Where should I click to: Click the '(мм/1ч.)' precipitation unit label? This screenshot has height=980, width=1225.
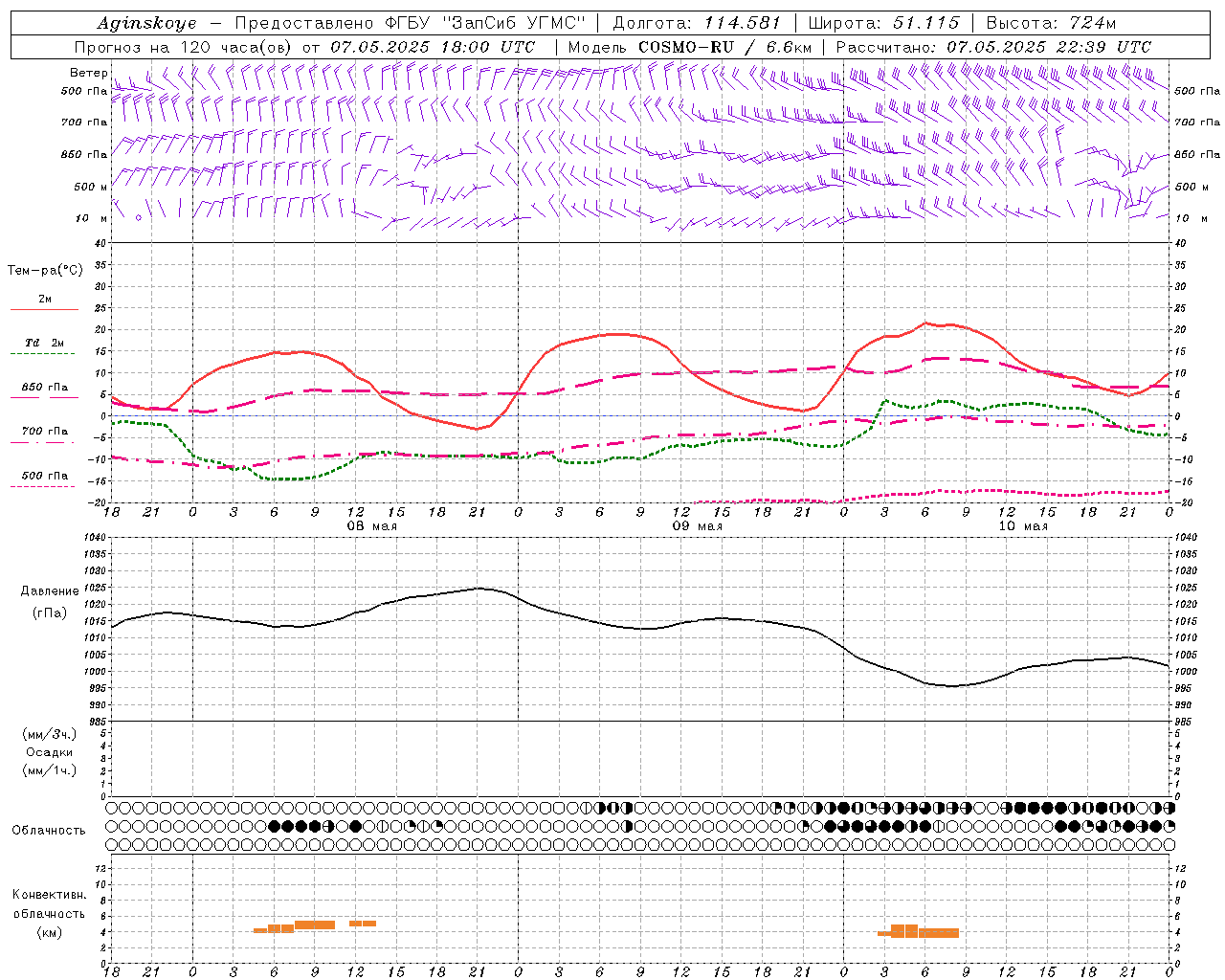tap(49, 770)
